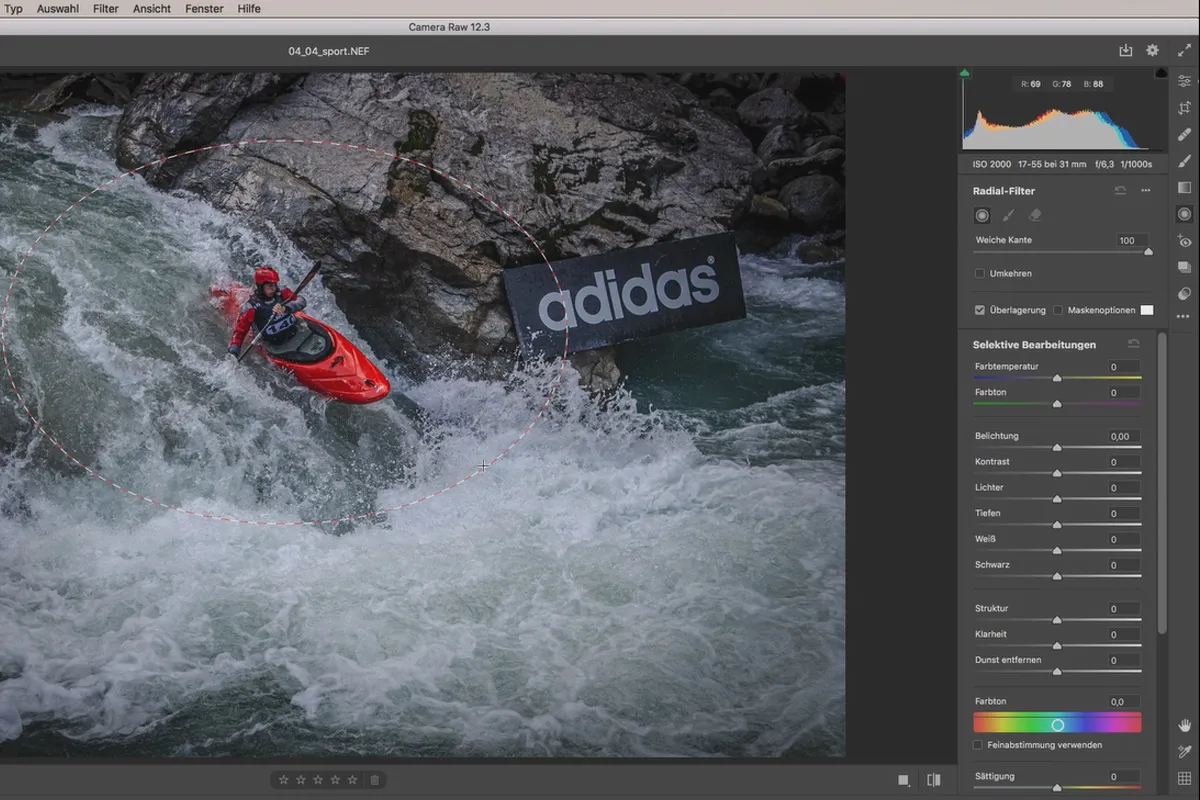
Task: Open the Presets panel icon
Action: point(1184,293)
